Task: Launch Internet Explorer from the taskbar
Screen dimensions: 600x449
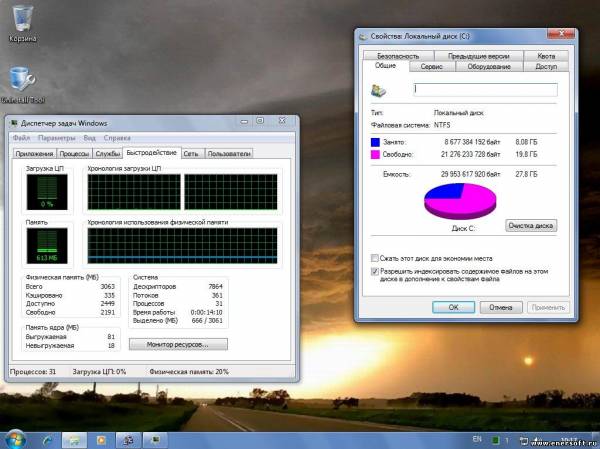Action: (48, 441)
